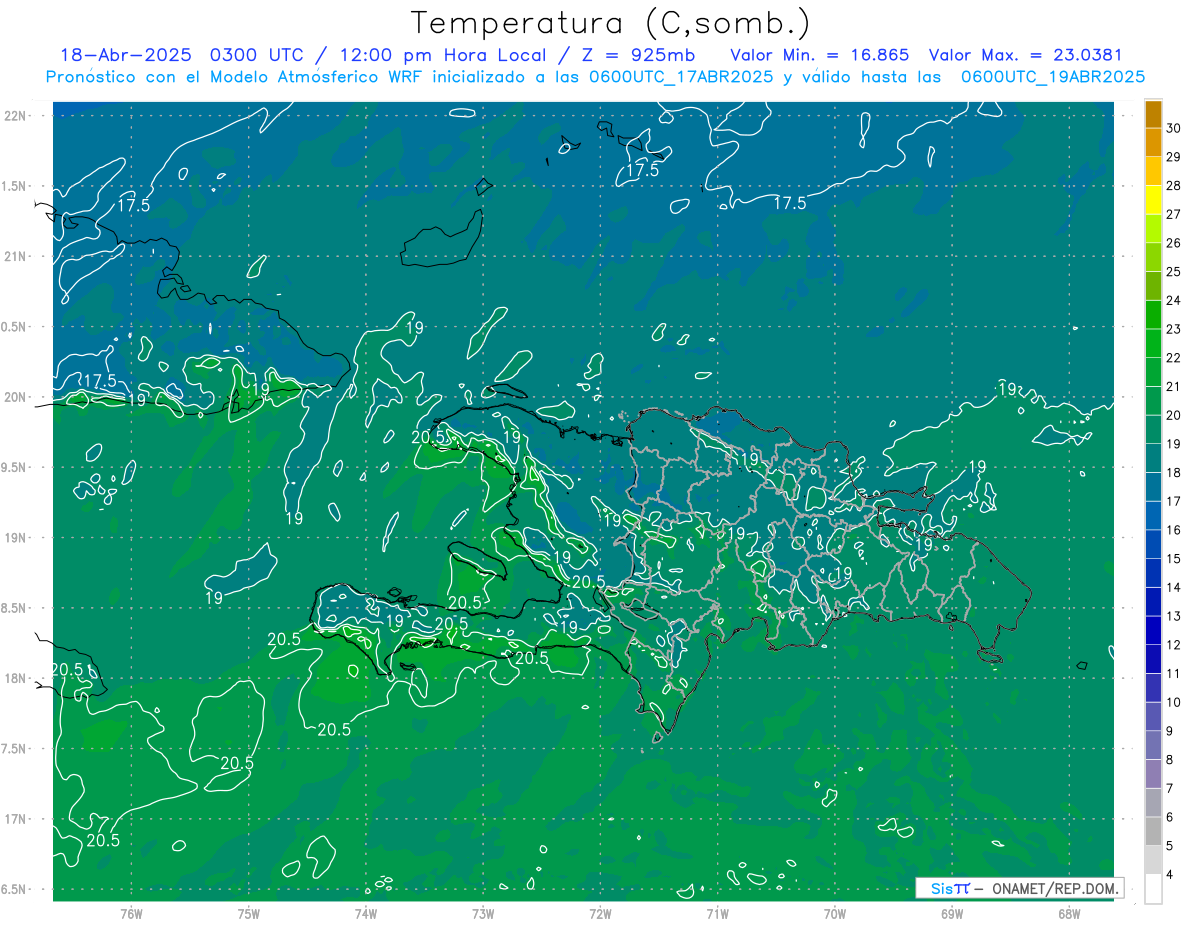
Task: Click the '19N' latitude label
Action: coord(14,538)
